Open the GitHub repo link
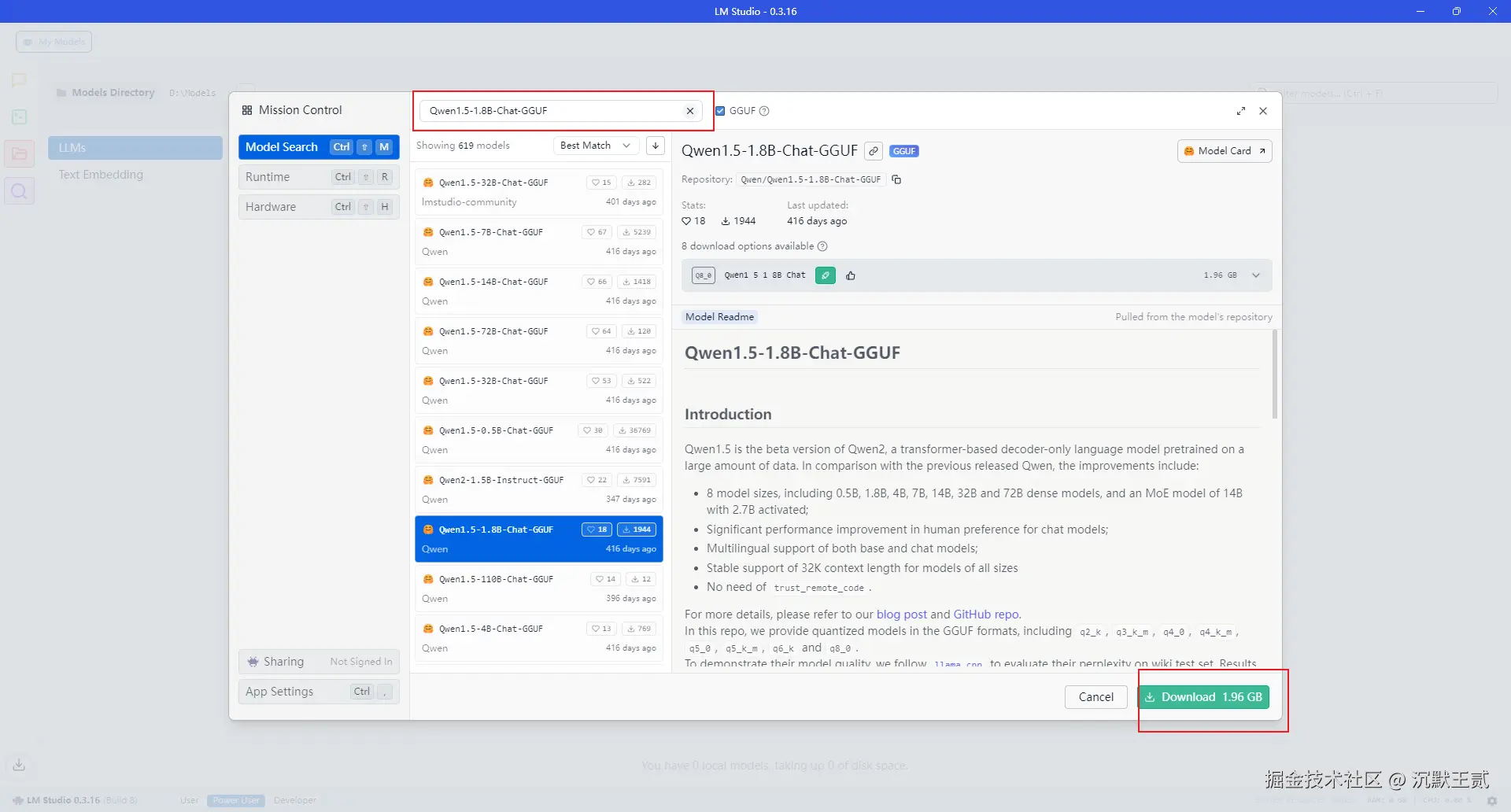Screen dimensions: 1511x812 986,615
